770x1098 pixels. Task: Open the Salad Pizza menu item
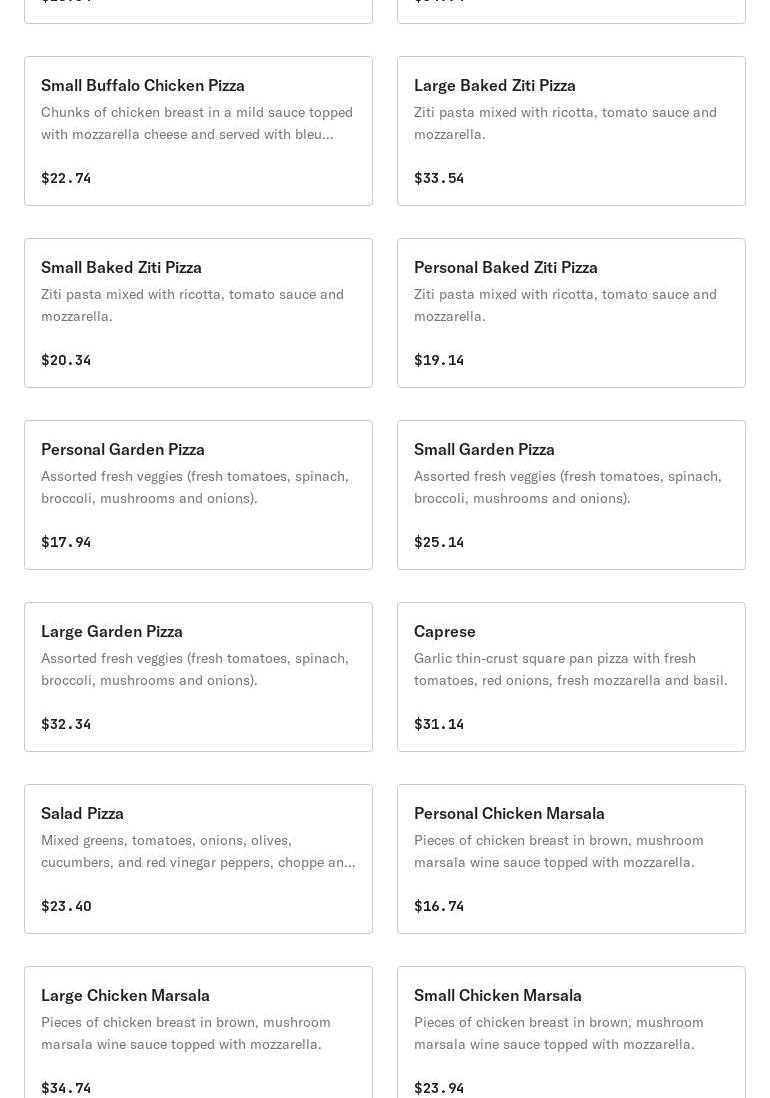pos(198,859)
